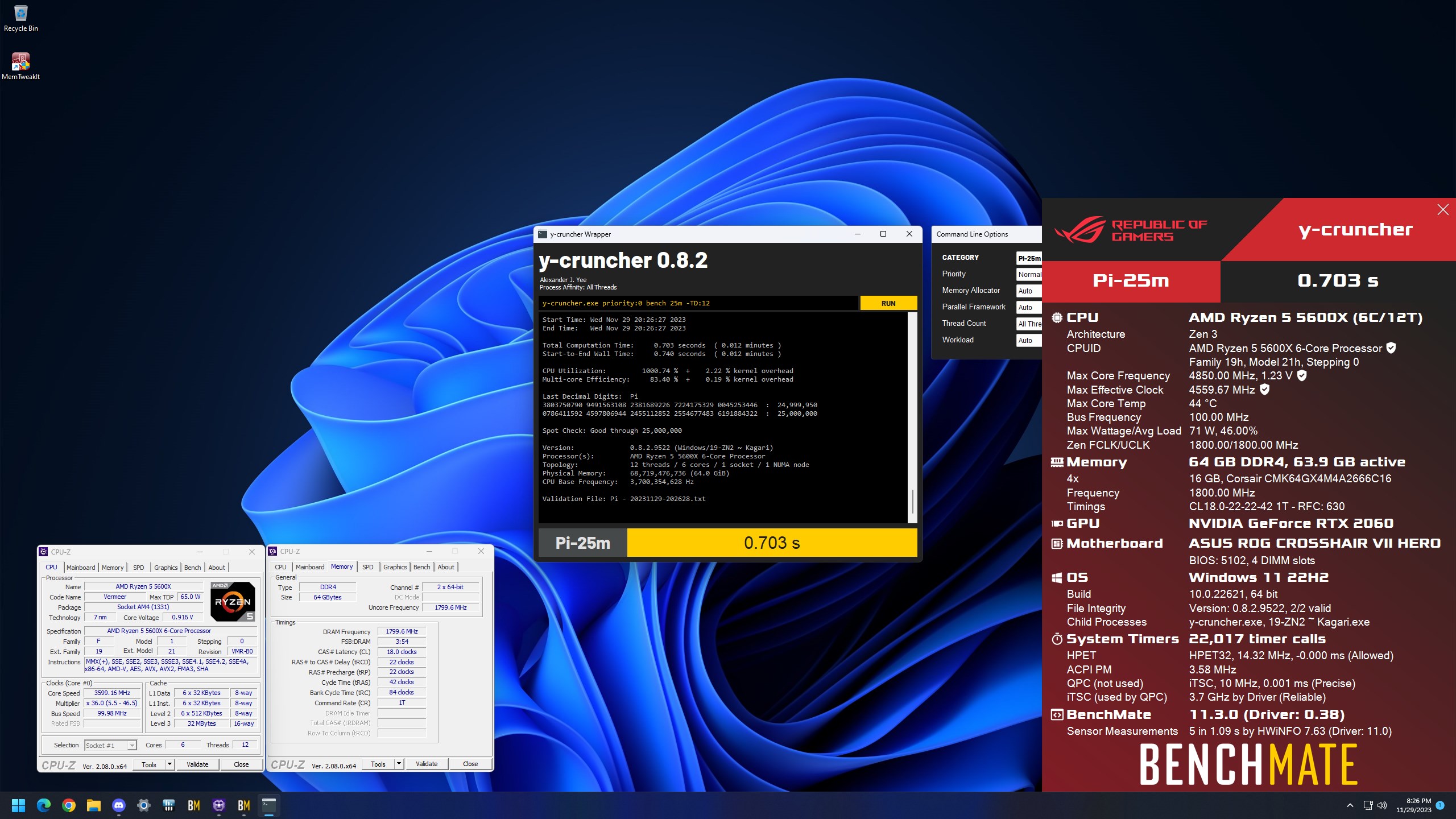Click the 'CL18.0-22-22-42 1T - RFC: 630' timings
Viewport: 1456px width, 819px height.
1267,506
